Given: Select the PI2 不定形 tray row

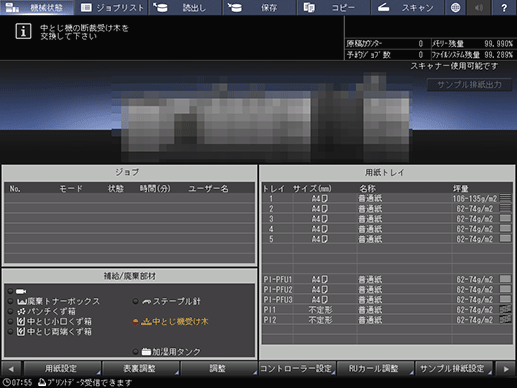Looking at the screenshot, I should (x=387, y=320).
